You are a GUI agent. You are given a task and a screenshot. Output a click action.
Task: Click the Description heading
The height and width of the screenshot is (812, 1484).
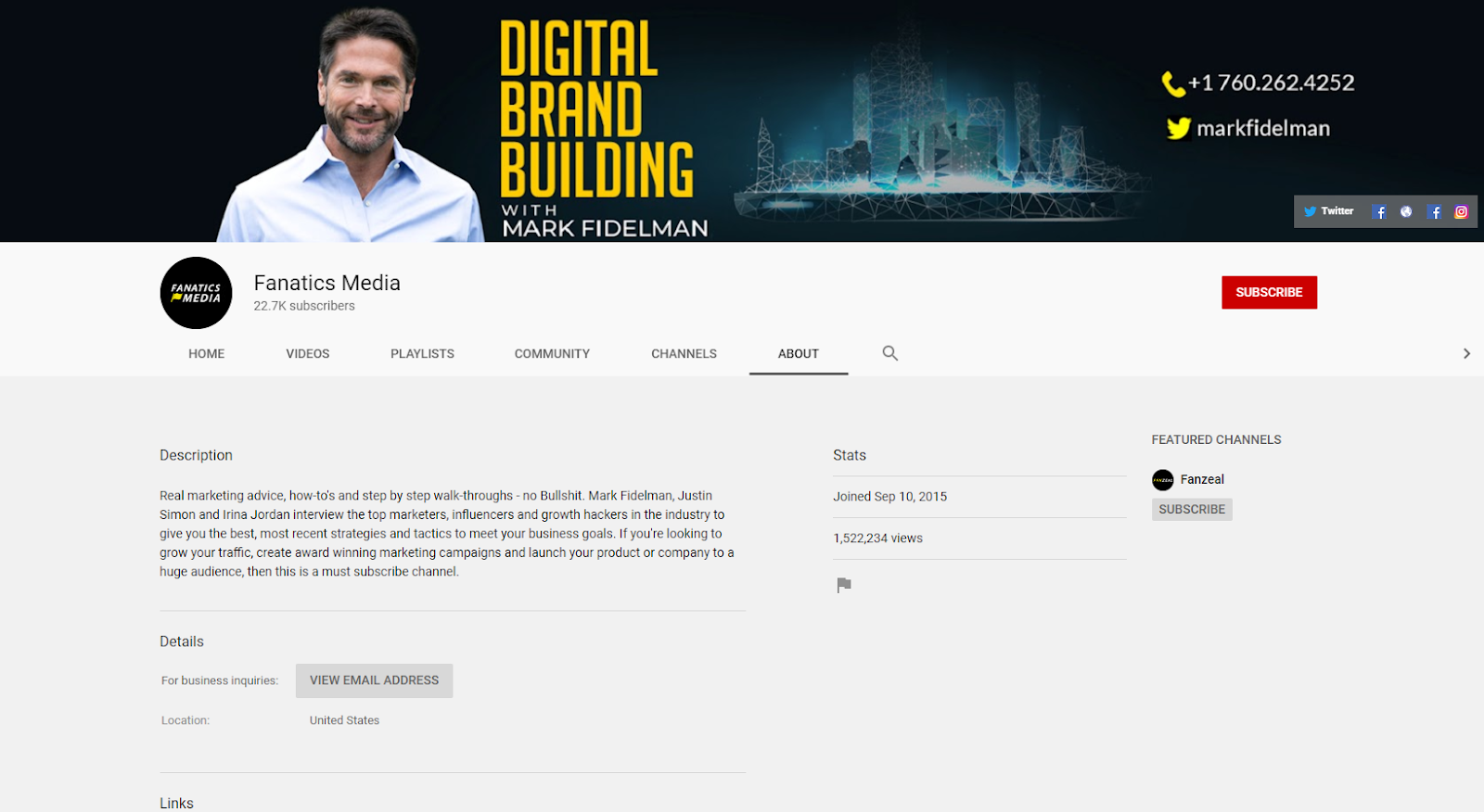(x=196, y=455)
